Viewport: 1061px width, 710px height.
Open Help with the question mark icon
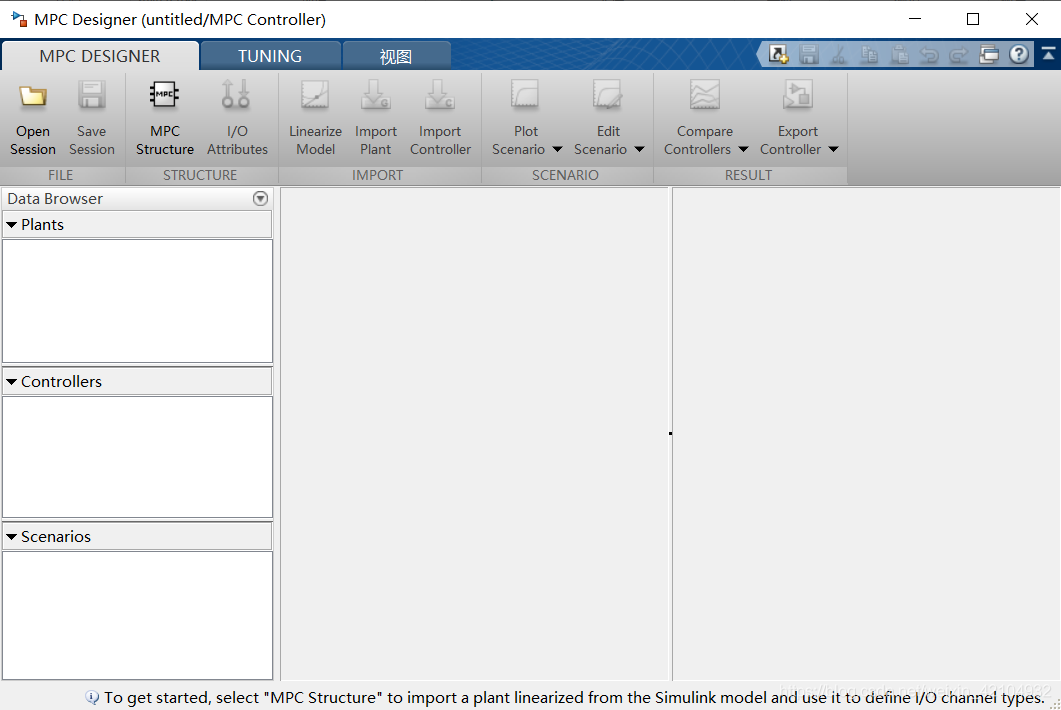[x=1018, y=55]
